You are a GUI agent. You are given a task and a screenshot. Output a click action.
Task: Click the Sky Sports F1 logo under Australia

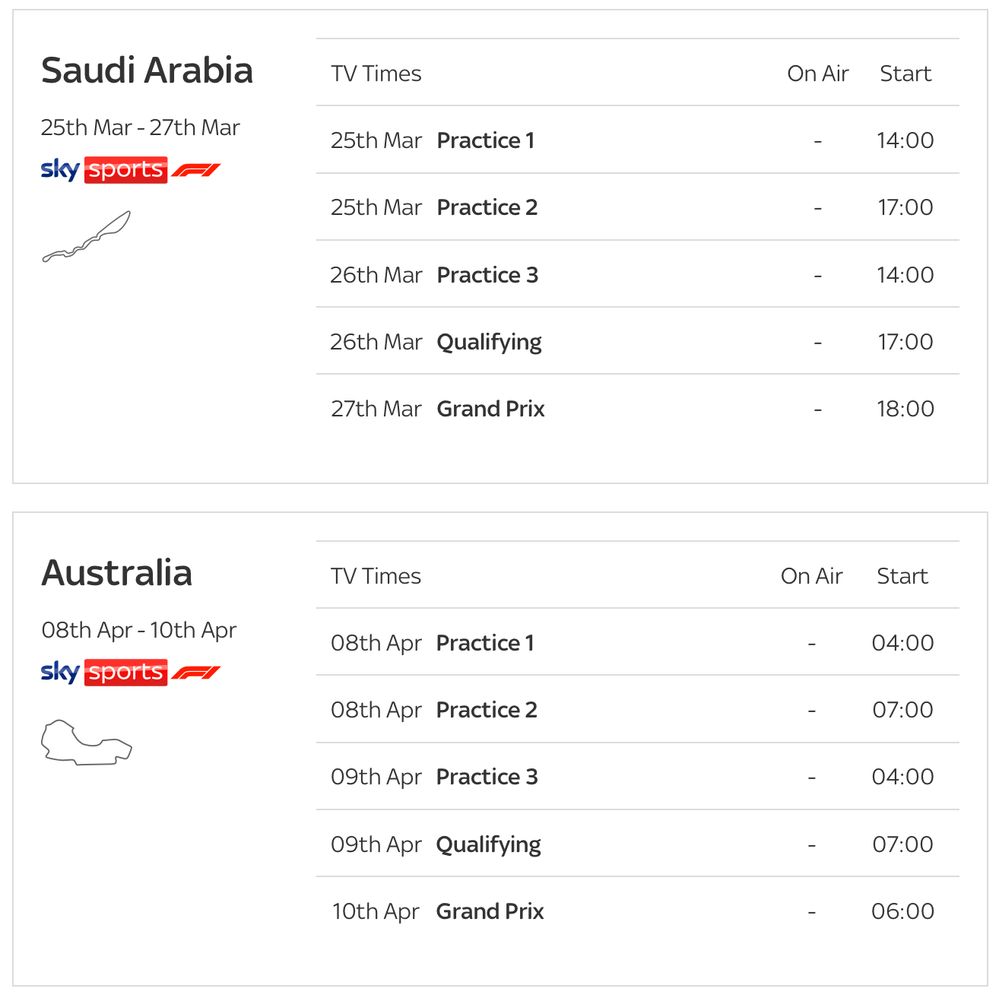click(130, 672)
